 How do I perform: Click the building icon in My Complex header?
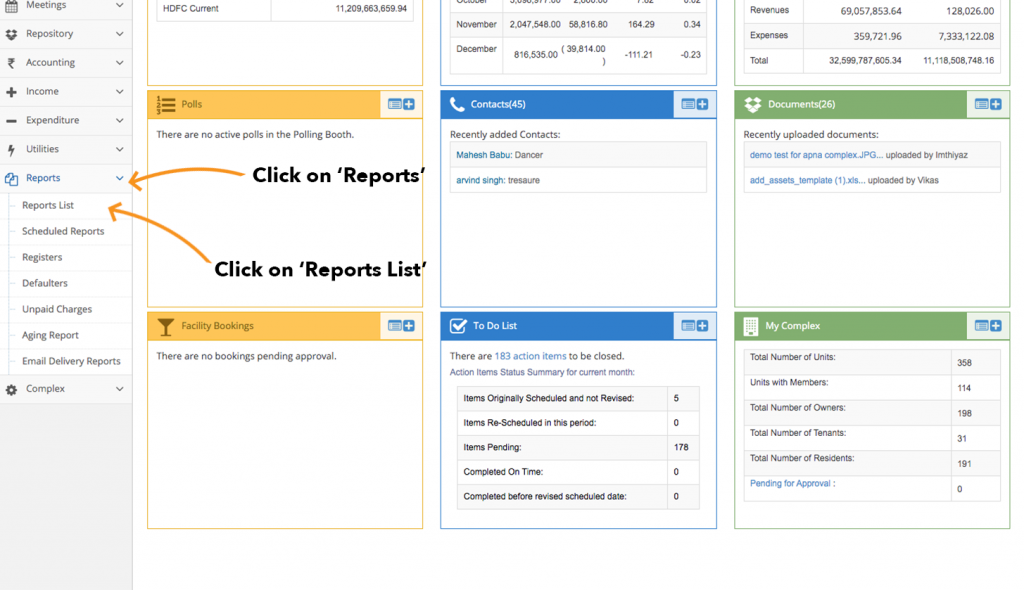pos(751,326)
